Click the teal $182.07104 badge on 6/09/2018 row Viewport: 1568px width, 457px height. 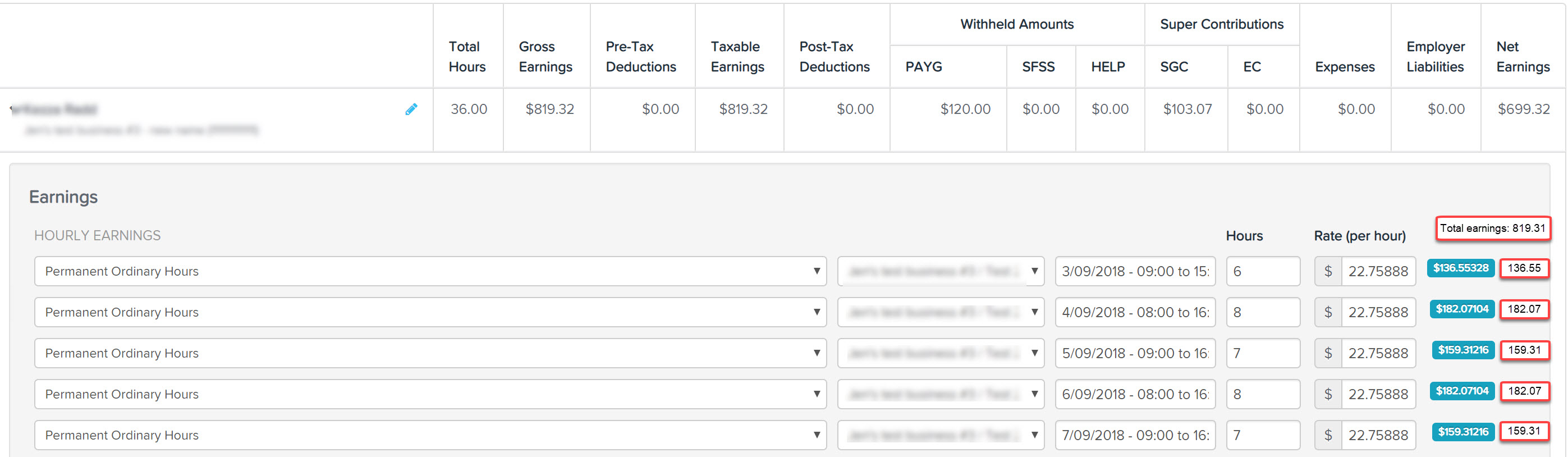pyautogui.click(x=1461, y=391)
